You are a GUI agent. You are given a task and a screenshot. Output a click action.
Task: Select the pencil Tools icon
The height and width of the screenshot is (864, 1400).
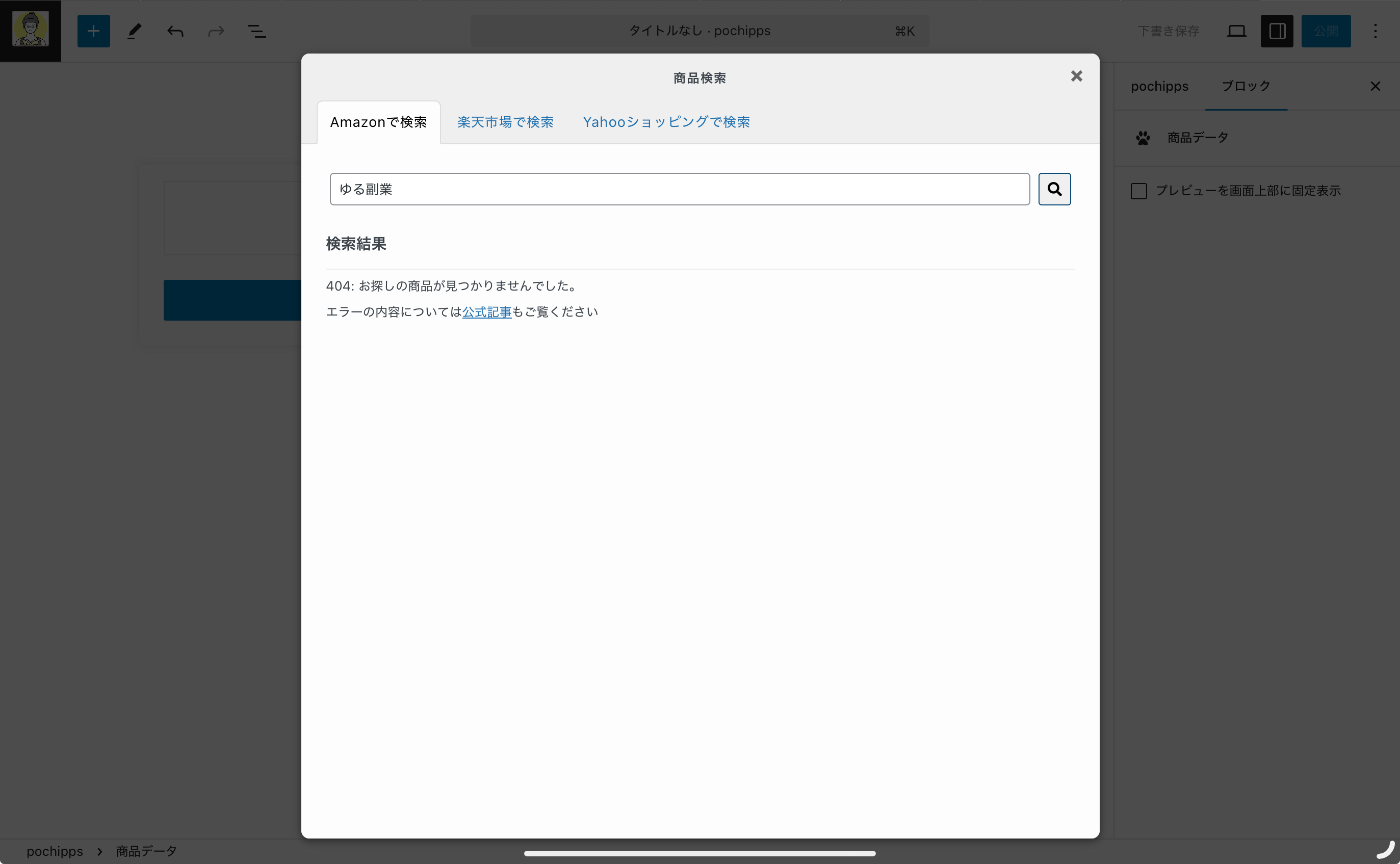pyautogui.click(x=134, y=31)
